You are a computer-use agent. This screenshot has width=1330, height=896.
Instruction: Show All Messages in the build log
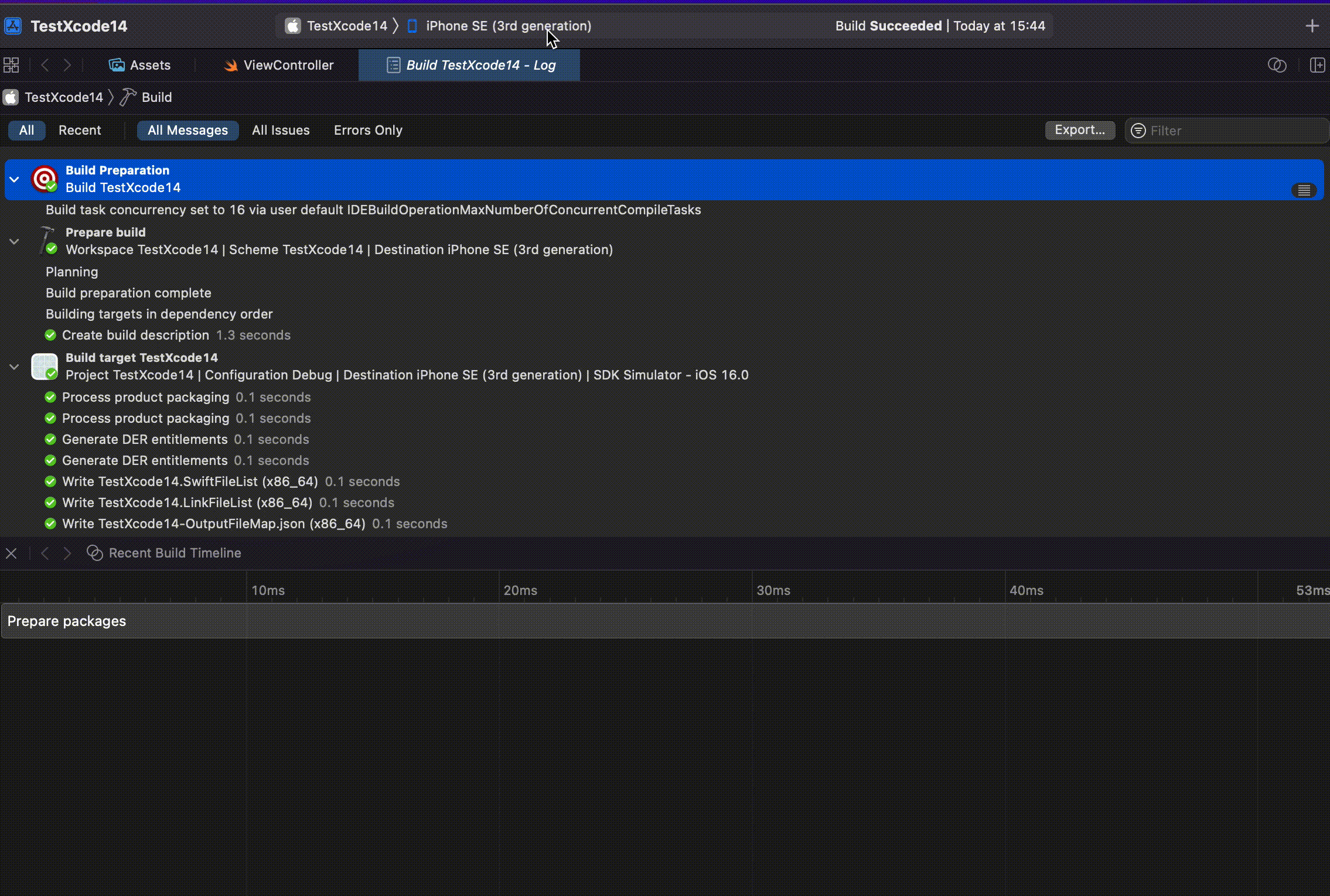coord(187,130)
